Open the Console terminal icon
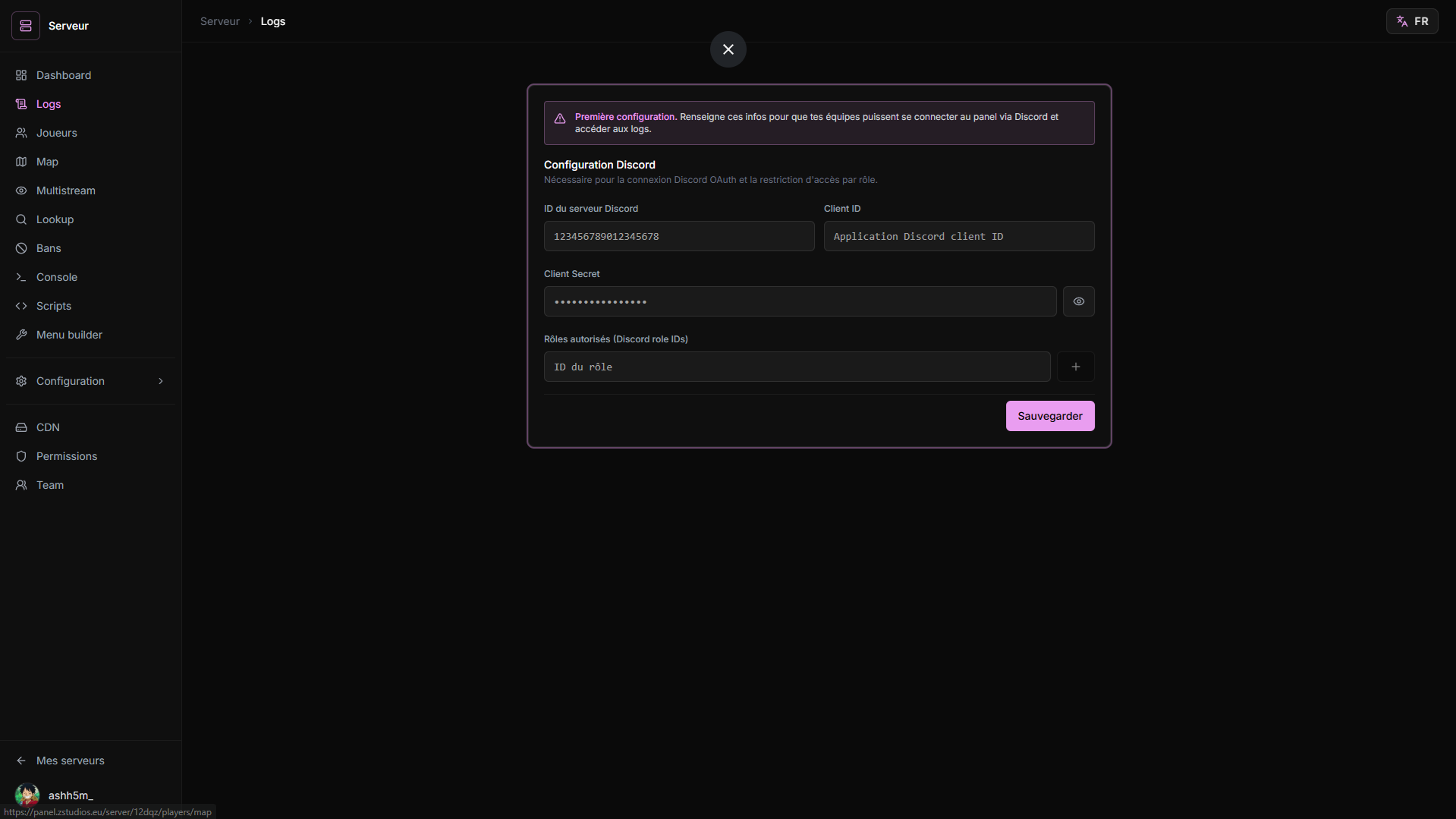 [x=21, y=277]
